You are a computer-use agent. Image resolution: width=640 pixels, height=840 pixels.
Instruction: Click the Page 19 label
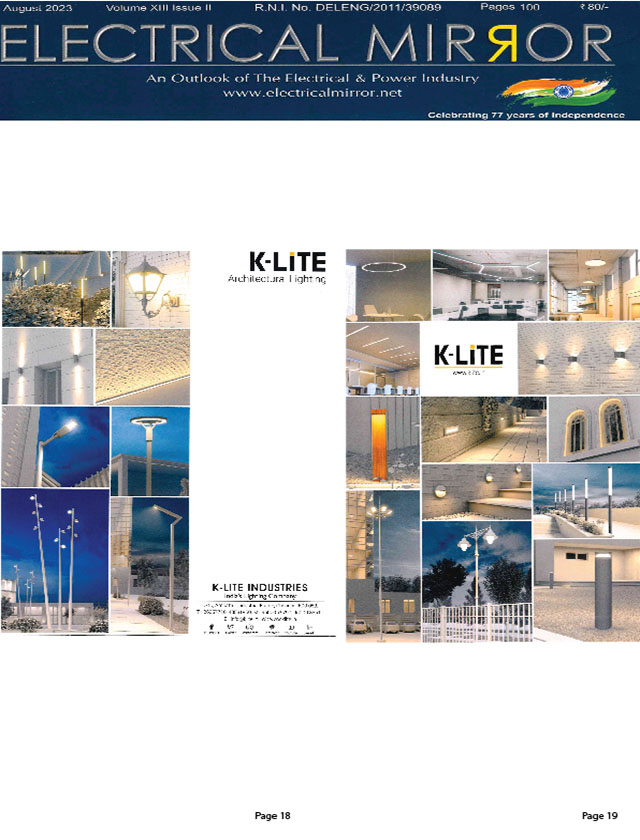pyautogui.click(x=600, y=817)
